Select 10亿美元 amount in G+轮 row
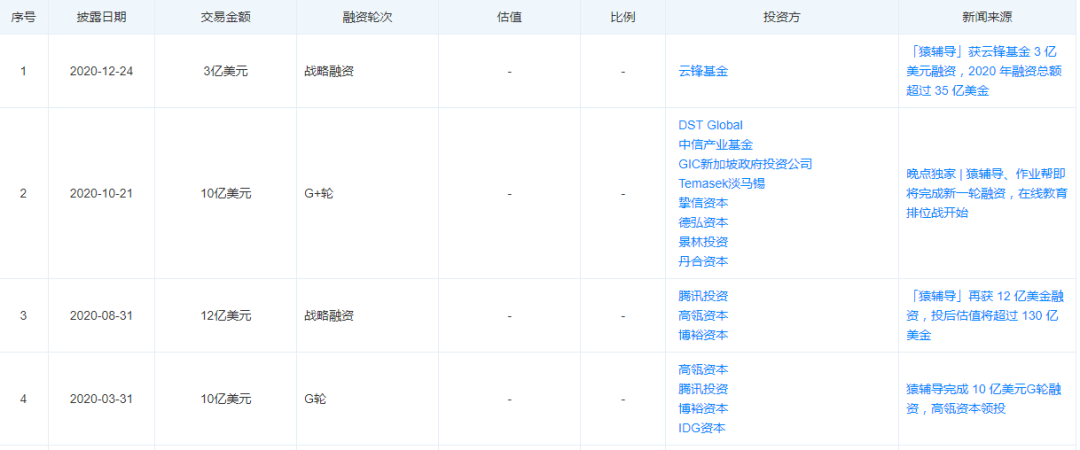This screenshot has height=450, width=1080. click(226, 194)
